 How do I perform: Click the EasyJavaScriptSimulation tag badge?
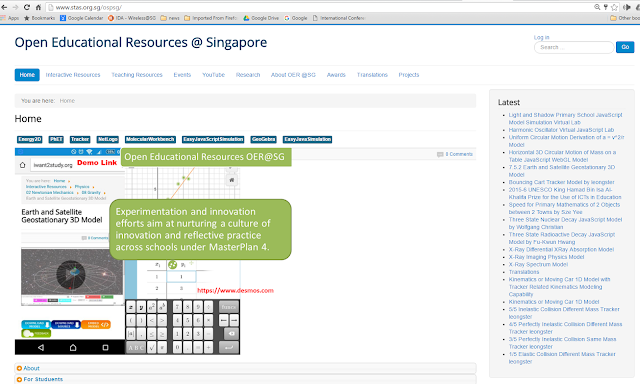point(213,139)
